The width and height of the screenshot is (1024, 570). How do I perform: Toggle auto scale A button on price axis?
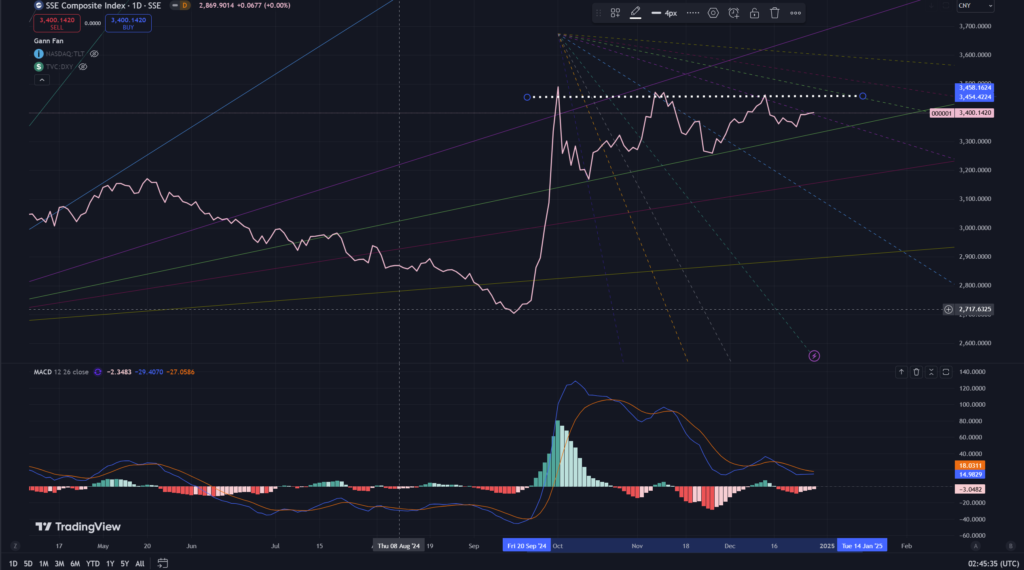click(976, 546)
